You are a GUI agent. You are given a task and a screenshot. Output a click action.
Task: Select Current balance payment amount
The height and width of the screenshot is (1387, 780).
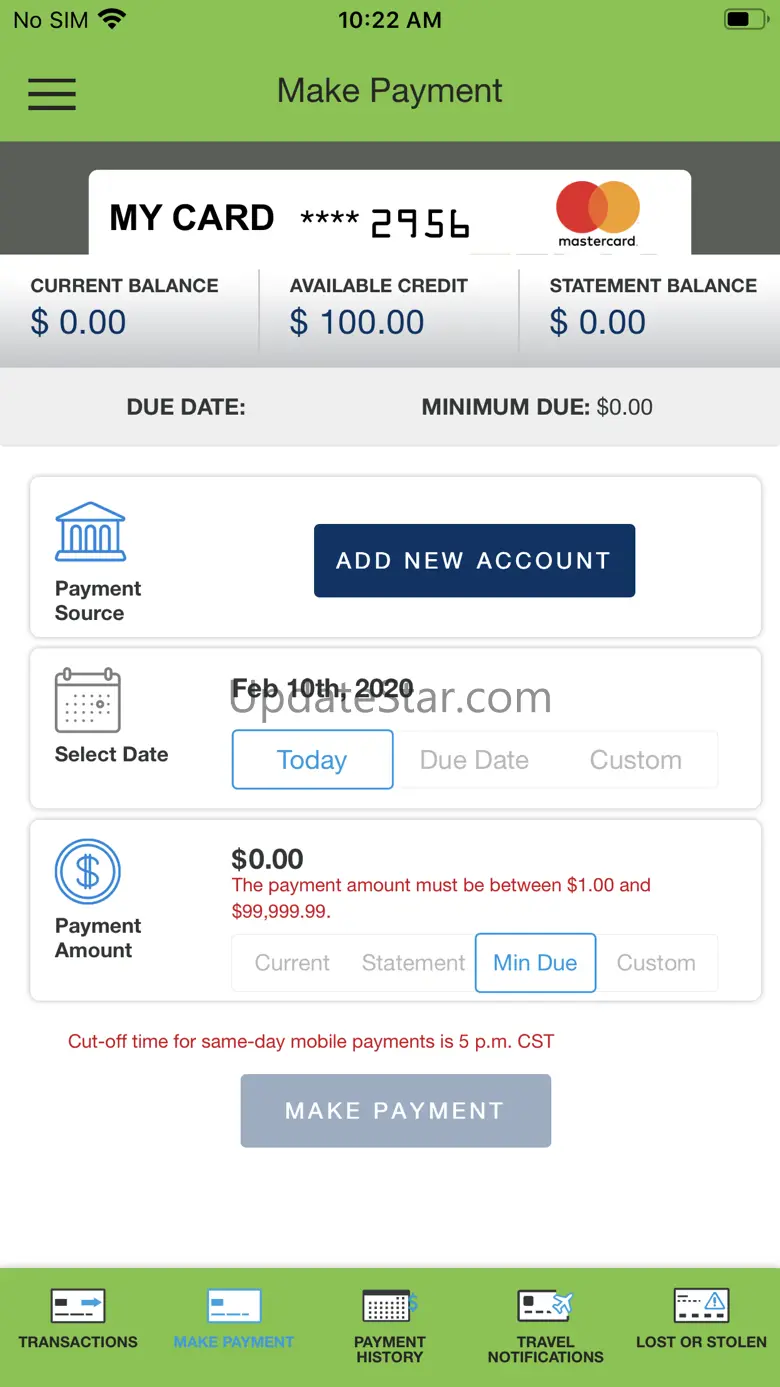(292, 963)
